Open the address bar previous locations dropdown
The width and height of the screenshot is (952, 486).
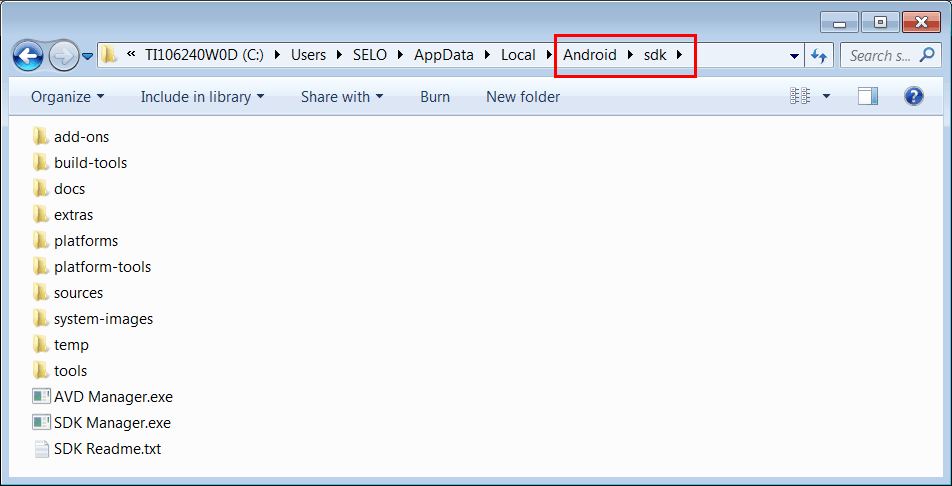pos(794,56)
